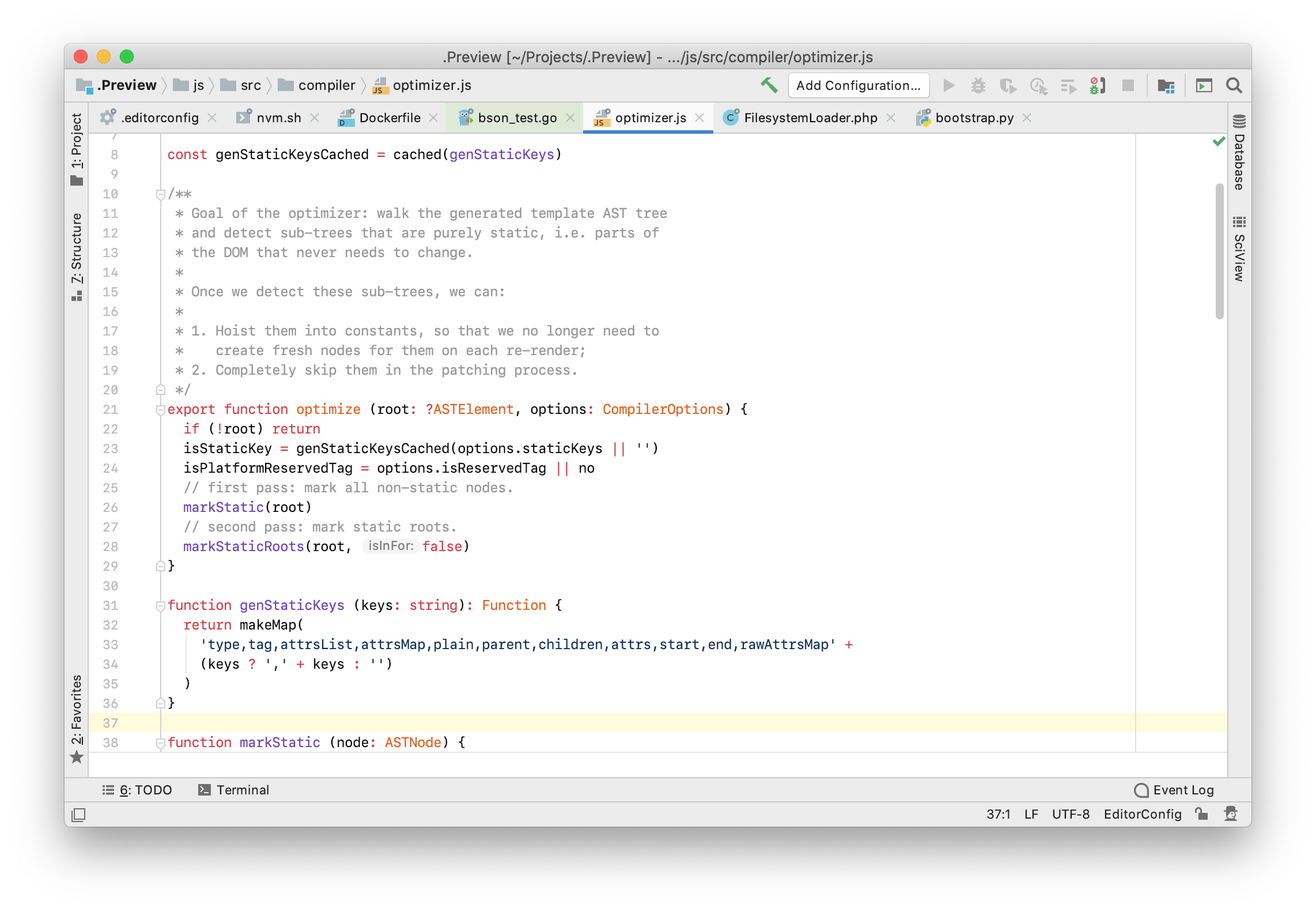Toggle the file read-only lock icon
The height and width of the screenshot is (912, 1316).
[1201, 813]
